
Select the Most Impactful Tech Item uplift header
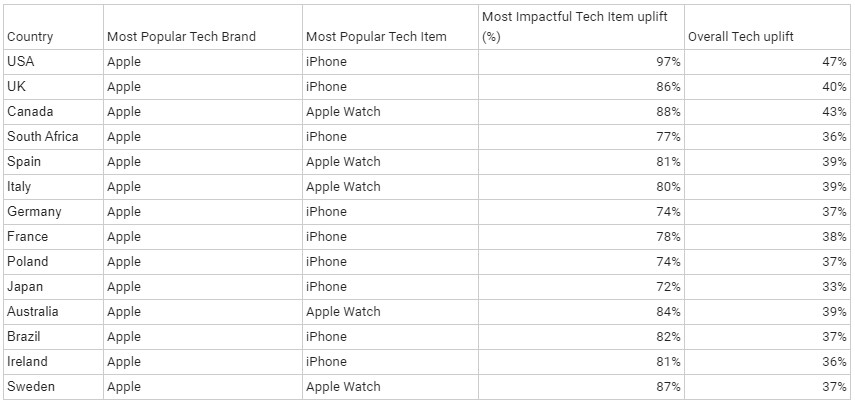click(575, 26)
